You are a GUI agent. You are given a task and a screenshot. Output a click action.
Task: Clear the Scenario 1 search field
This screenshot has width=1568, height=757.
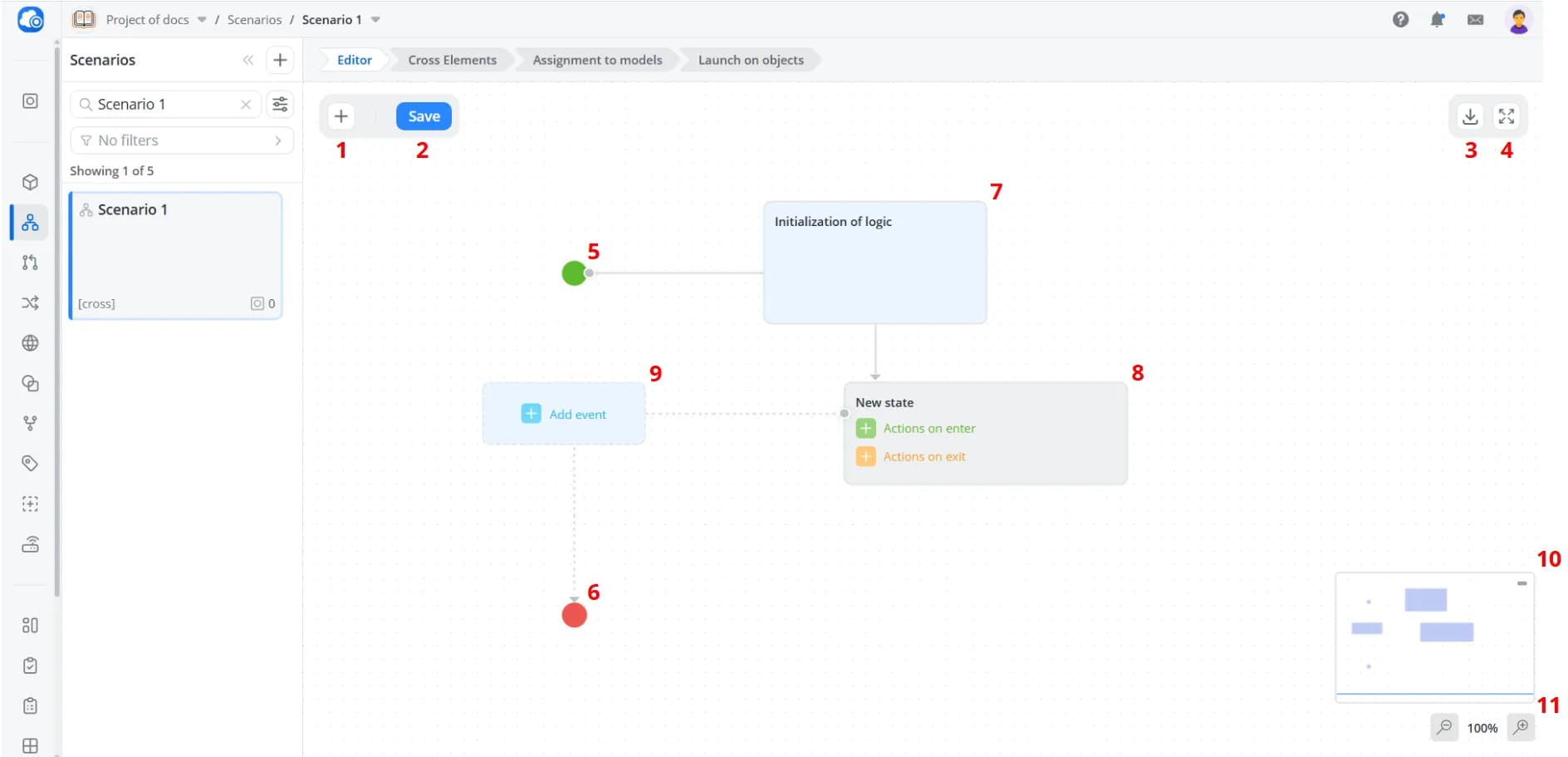pyautogui.click(x=246, y=104)
